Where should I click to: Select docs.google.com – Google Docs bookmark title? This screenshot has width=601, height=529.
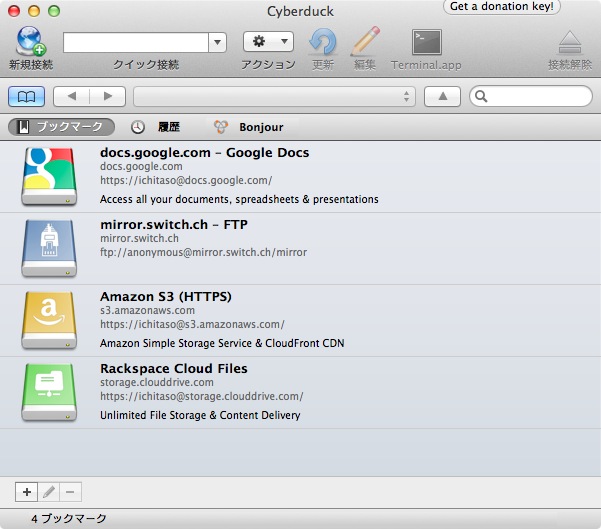pyautogui.click(x=204, y=153)
